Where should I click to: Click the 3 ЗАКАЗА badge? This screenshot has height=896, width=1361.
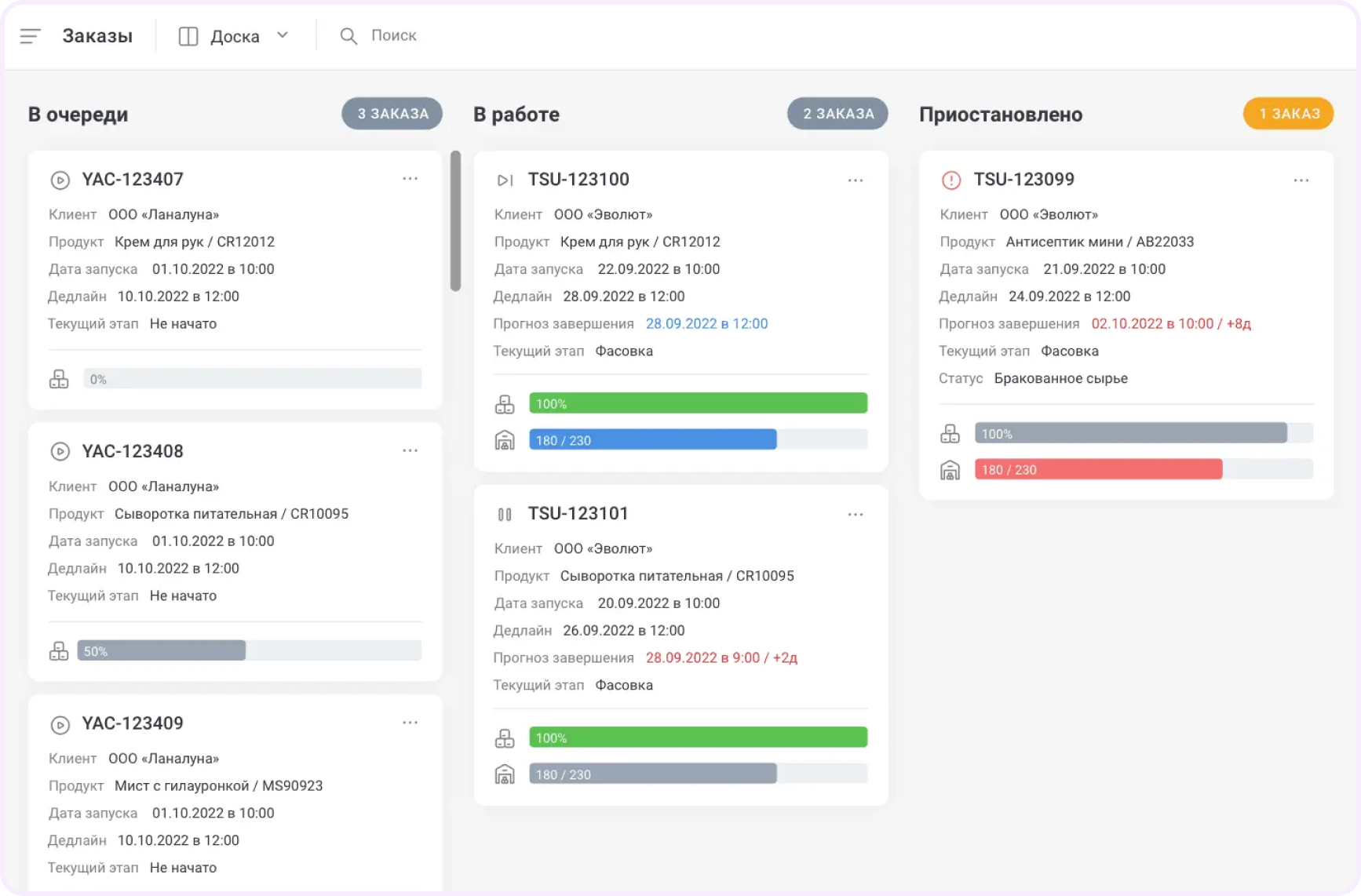(392, 114)
